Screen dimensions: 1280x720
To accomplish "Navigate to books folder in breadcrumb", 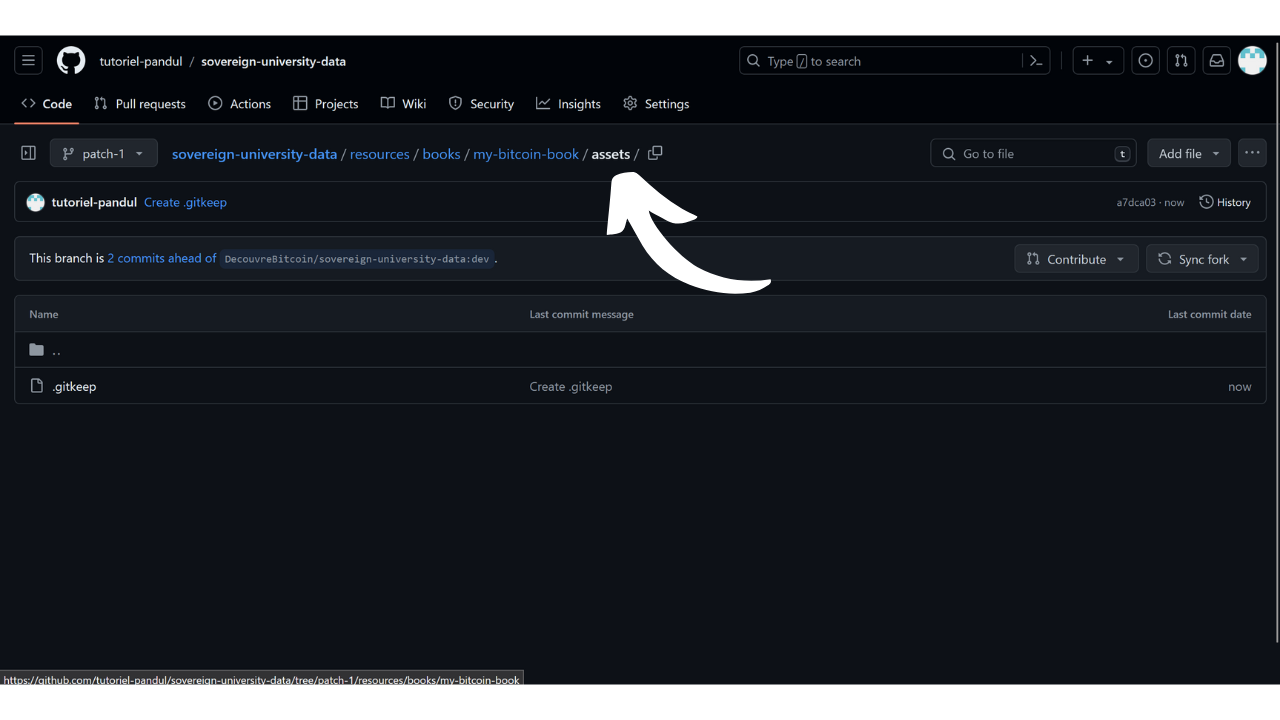I will pos(442,154).
